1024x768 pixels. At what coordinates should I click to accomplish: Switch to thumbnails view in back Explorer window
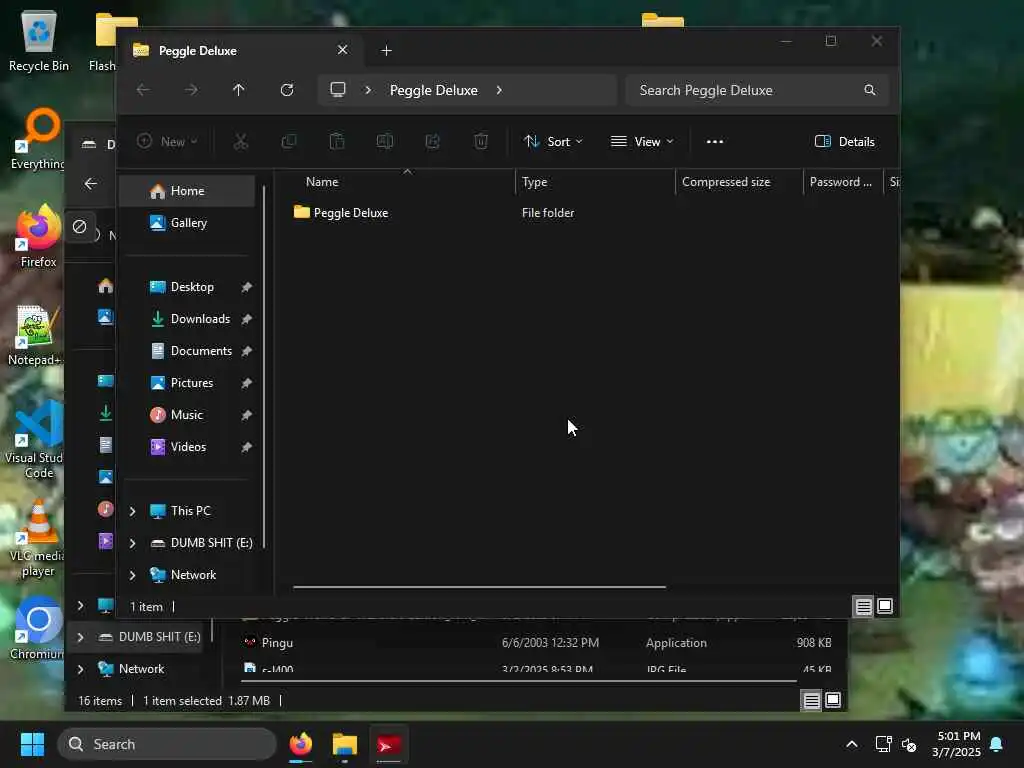(833, 701)
